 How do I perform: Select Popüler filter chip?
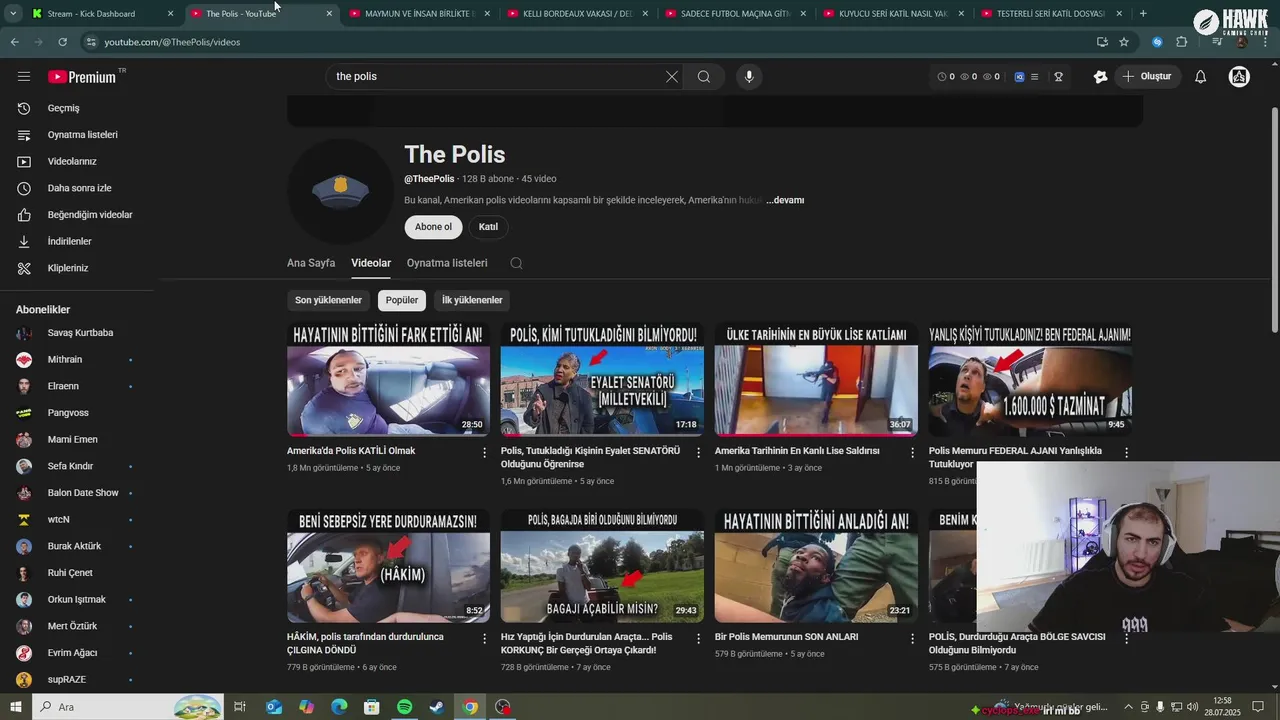click(402, 300)
